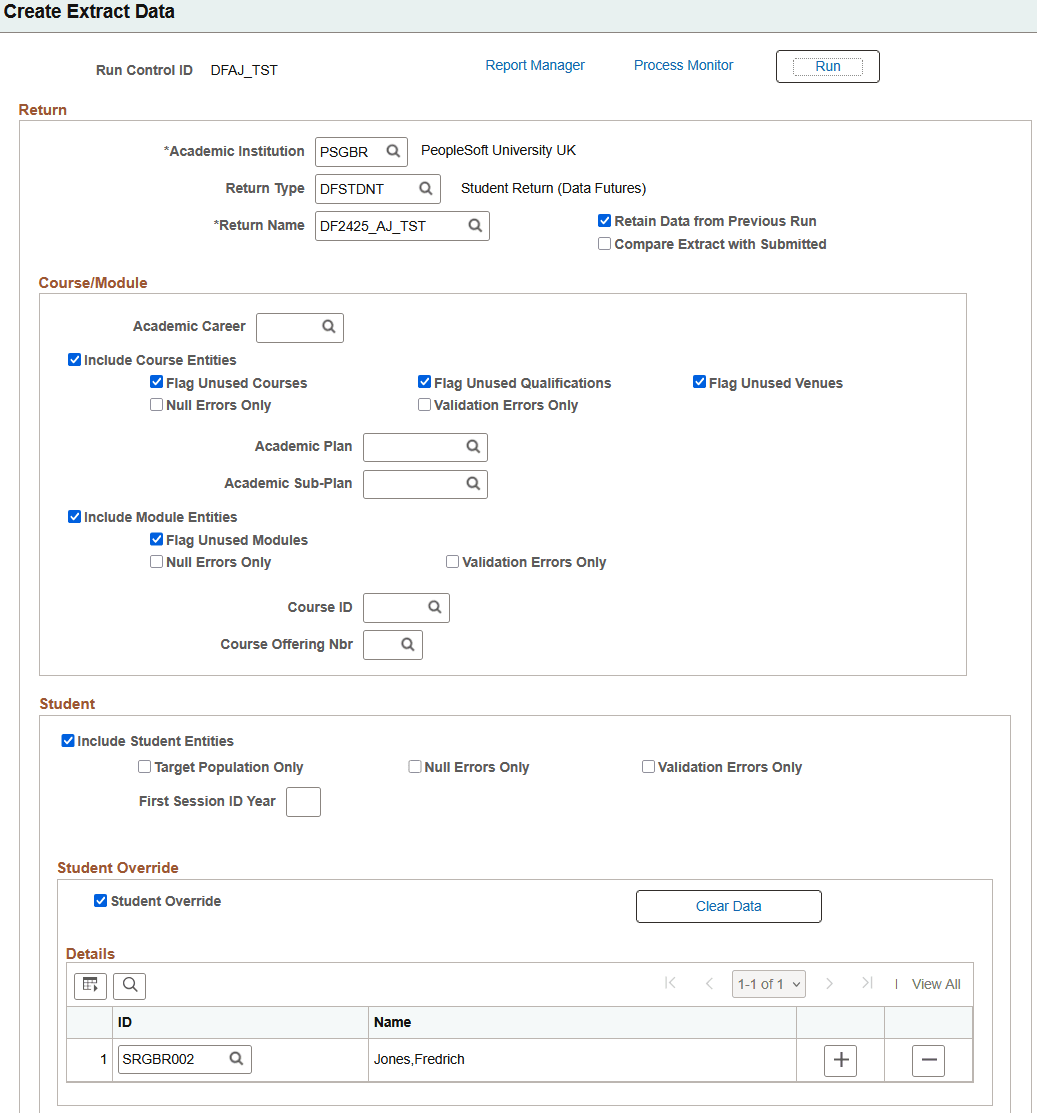The image size is (1037, 1113).
Task: Open the Course Offering Nbr lookup
Action: point(406,644)
